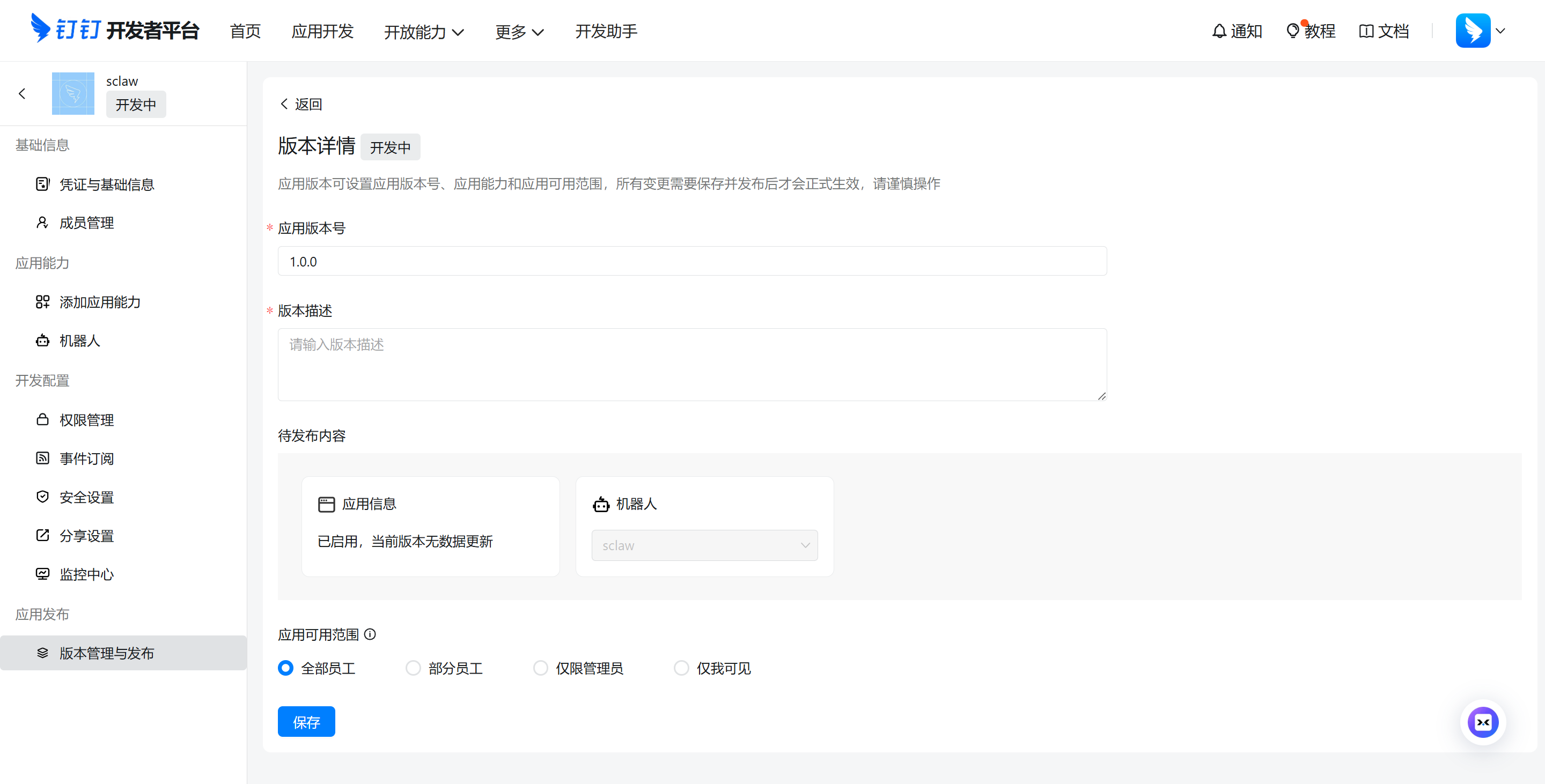This screenshot has width=1545, height=784.
Task: Expand the 更多 dropdown in the top nav
Action: point(519,32)
